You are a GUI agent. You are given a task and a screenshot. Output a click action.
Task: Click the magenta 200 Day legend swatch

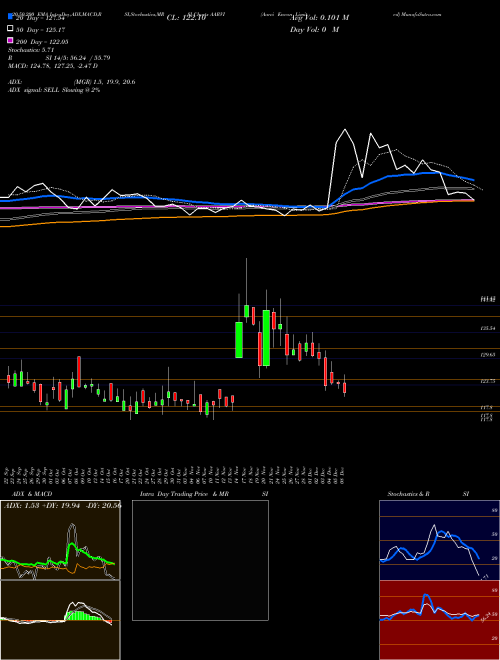click(x=10, y=41)
